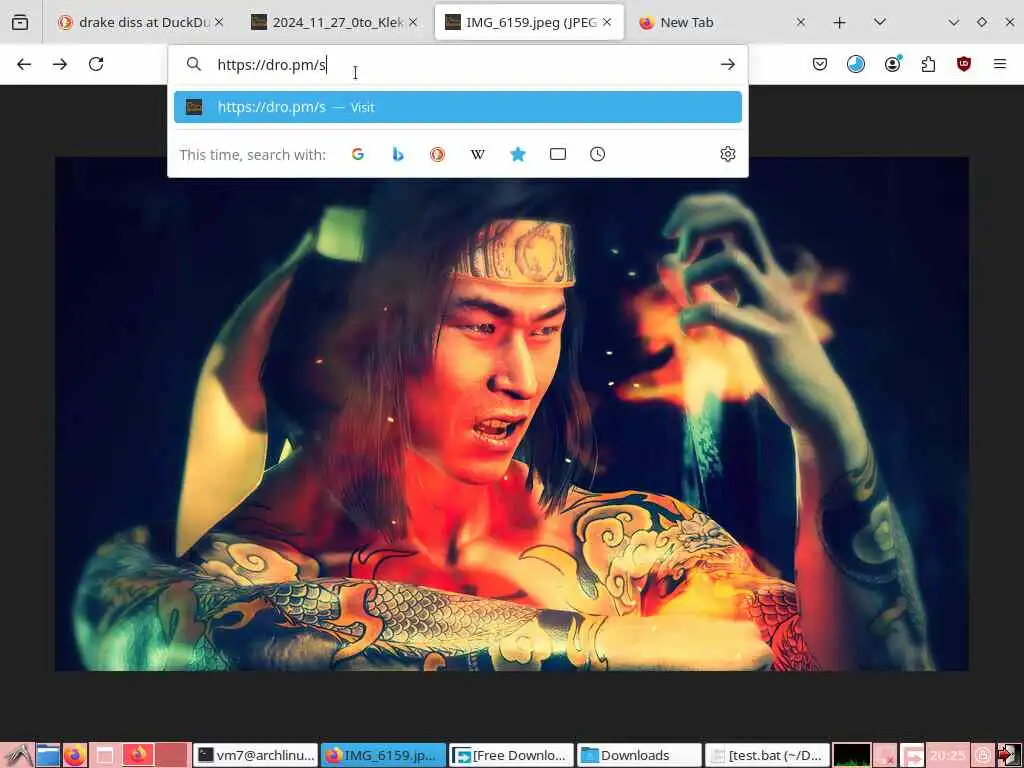Open the Firefox application hamburger menu
Screen dimensions: 1024x768
click(1000, 64)
